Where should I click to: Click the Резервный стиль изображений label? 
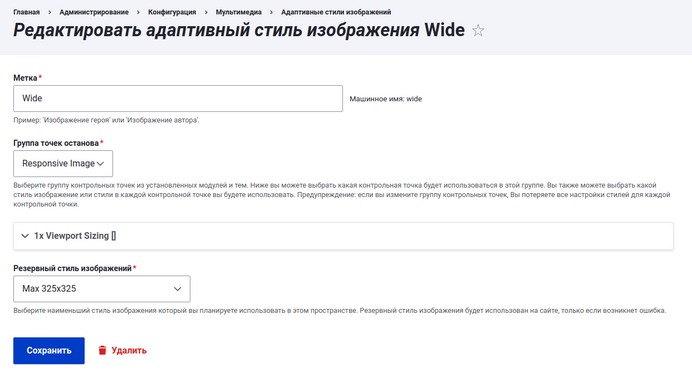(x=72, y=268)
